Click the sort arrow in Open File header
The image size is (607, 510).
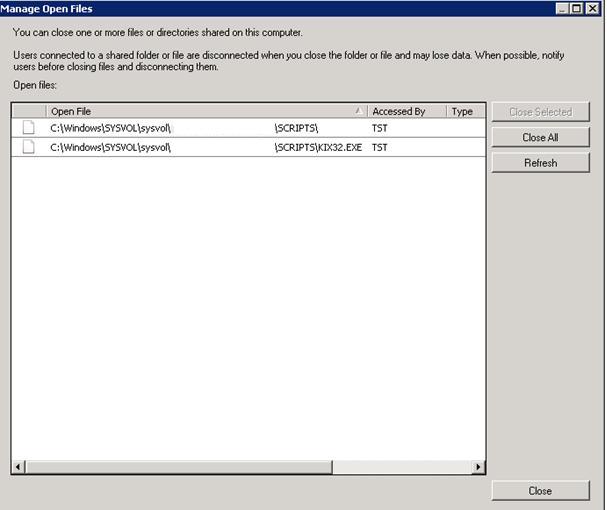pos(359,111)
